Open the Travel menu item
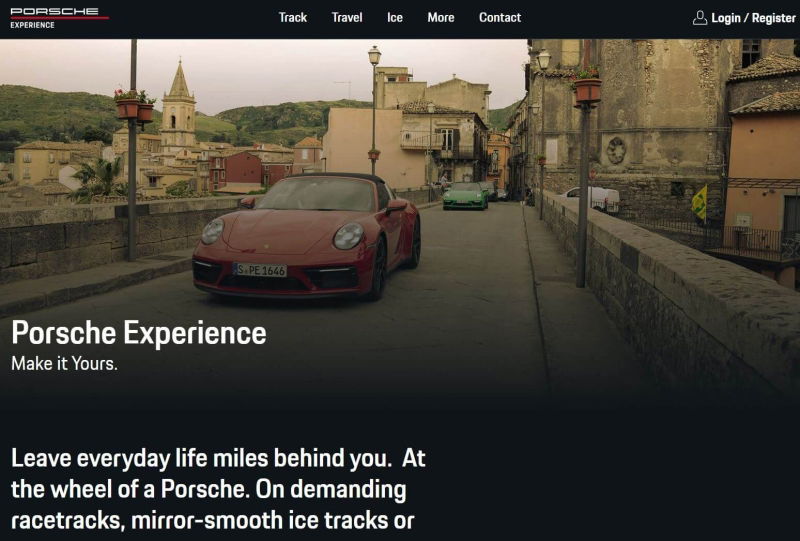This screenshot has height=541, width=800. click(347, 18)
